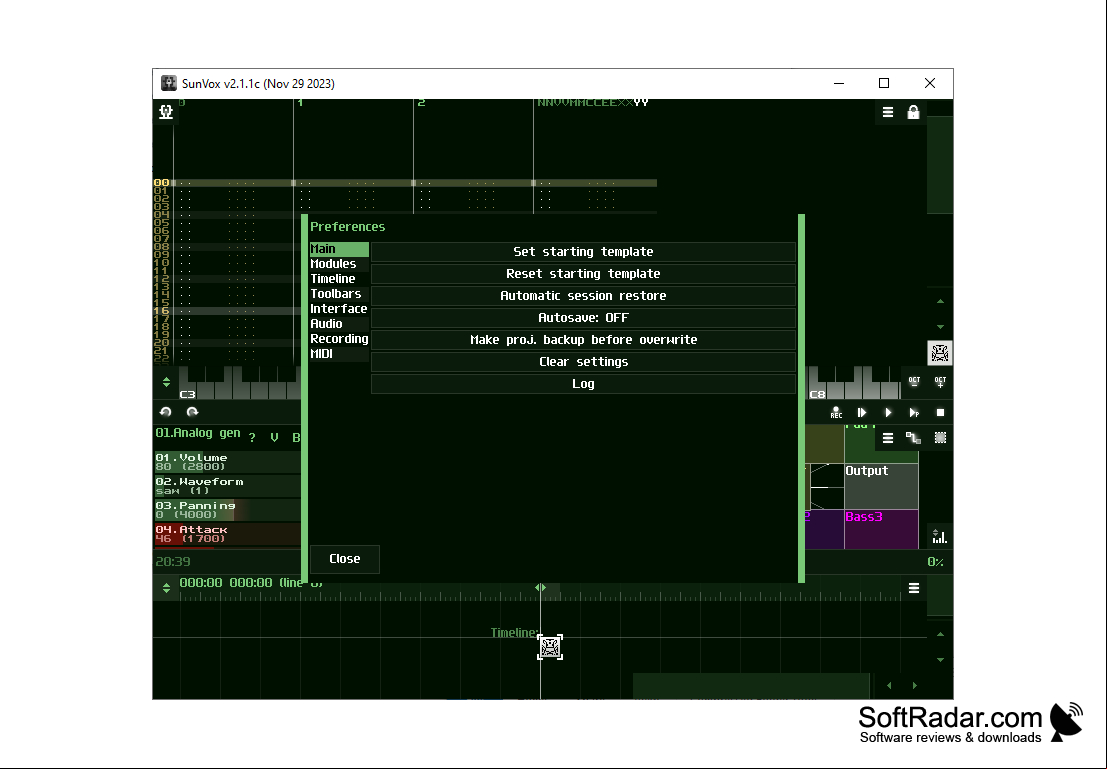1107x769 pixels.
Task: Click the timeline down arrow
Action: click(940, 660)
